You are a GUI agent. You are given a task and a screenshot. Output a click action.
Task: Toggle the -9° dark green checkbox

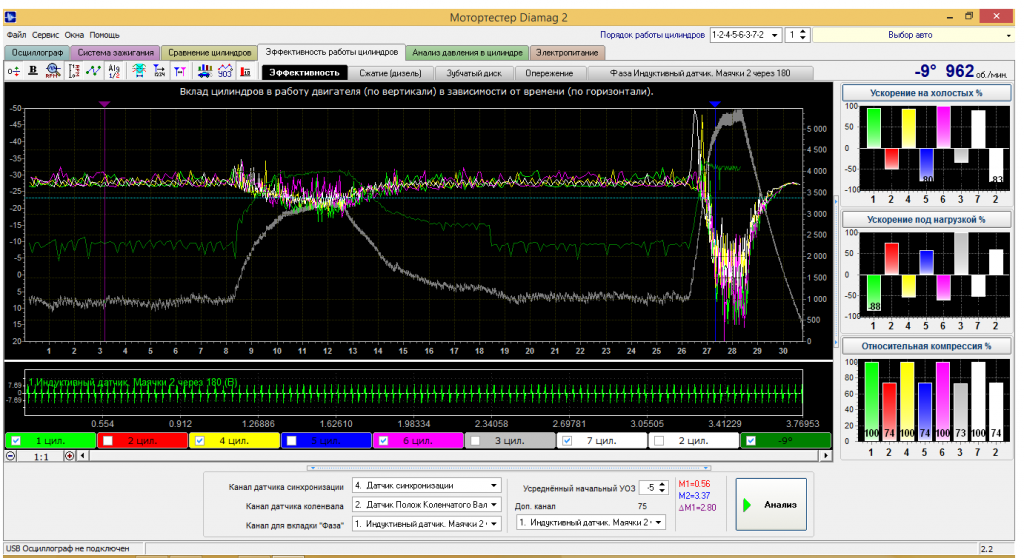751,441
